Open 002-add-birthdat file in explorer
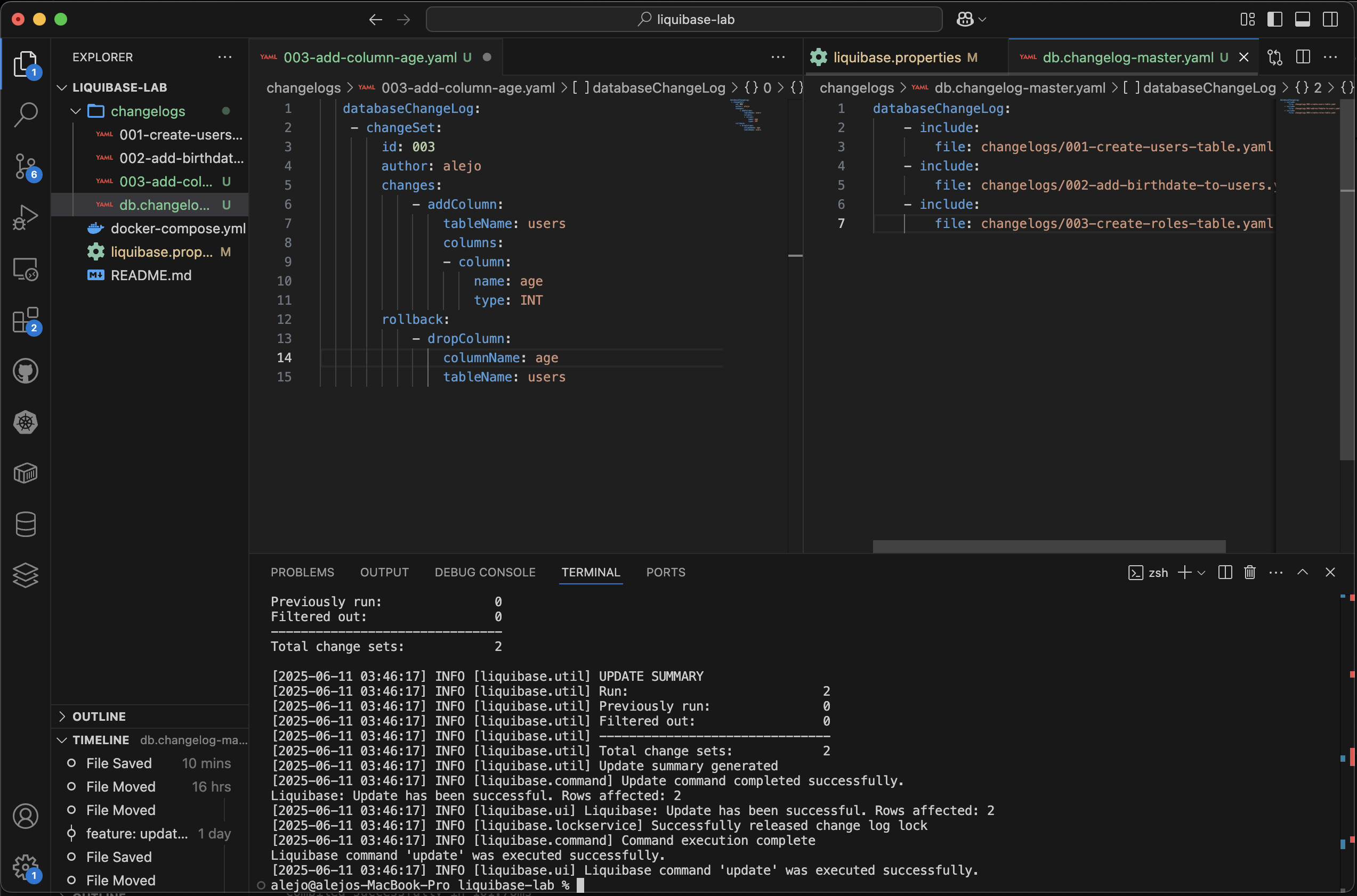1357x896 pixels. point(150,158)
